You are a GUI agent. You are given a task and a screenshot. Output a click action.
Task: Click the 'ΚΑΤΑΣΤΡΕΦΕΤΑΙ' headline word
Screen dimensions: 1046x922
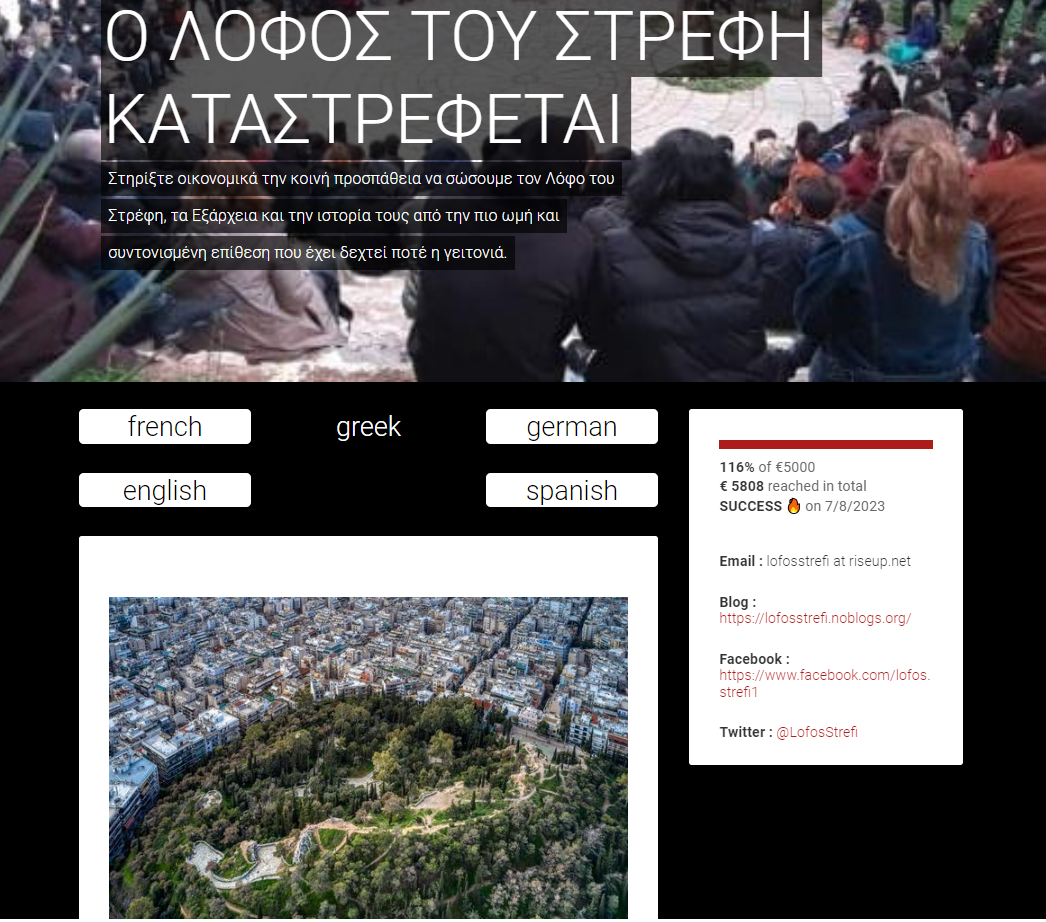(364, 119)
